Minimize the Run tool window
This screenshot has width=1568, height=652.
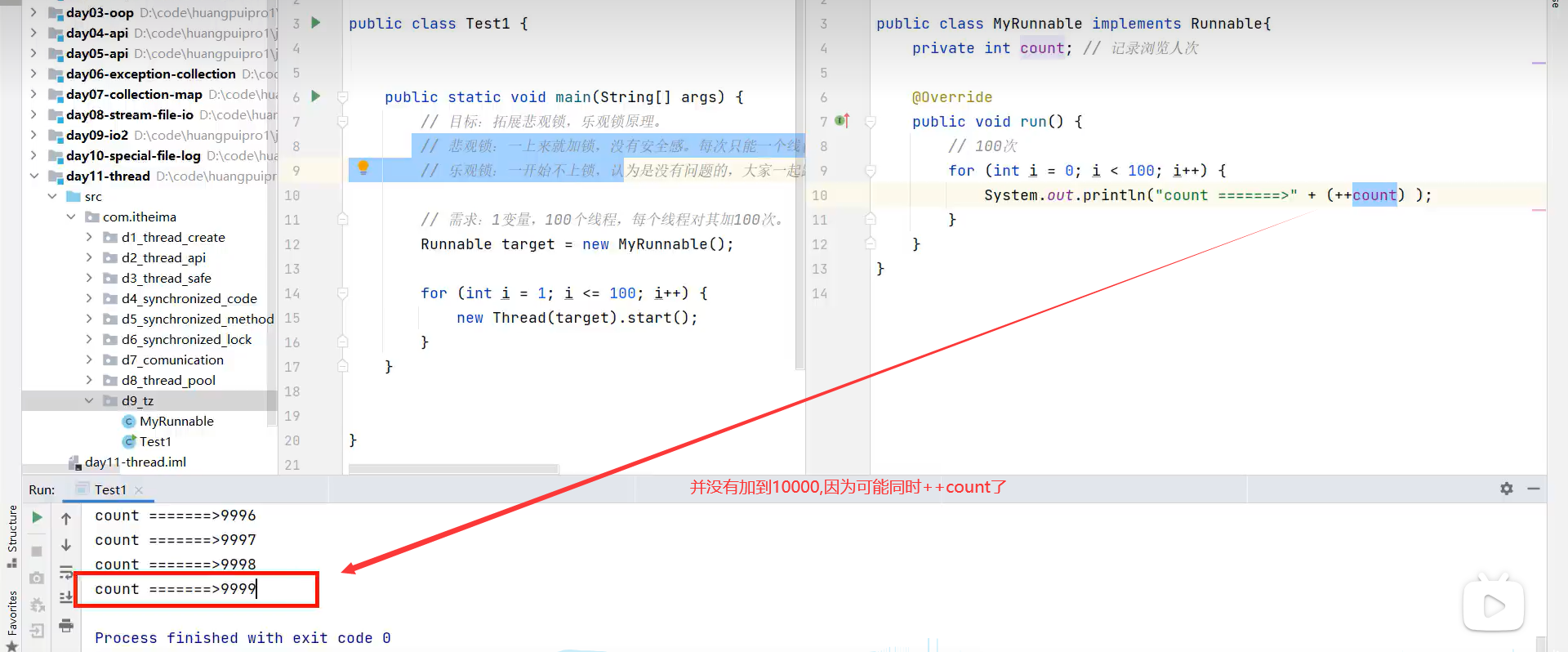[1534, 489]
